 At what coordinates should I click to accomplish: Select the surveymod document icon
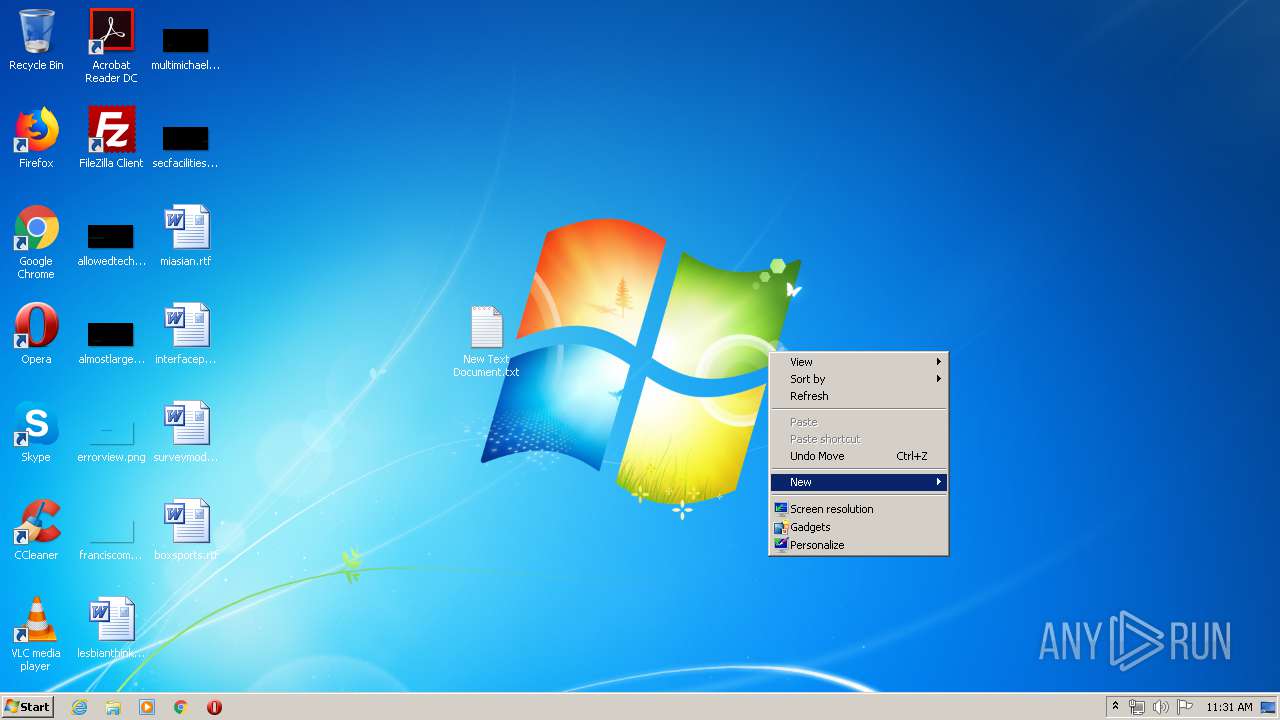186,432
